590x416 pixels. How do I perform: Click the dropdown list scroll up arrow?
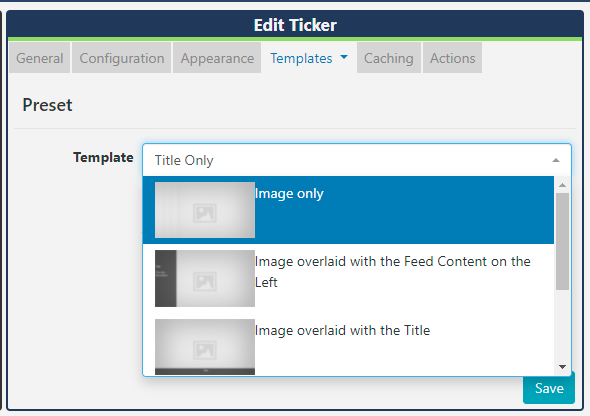point(563,185)
